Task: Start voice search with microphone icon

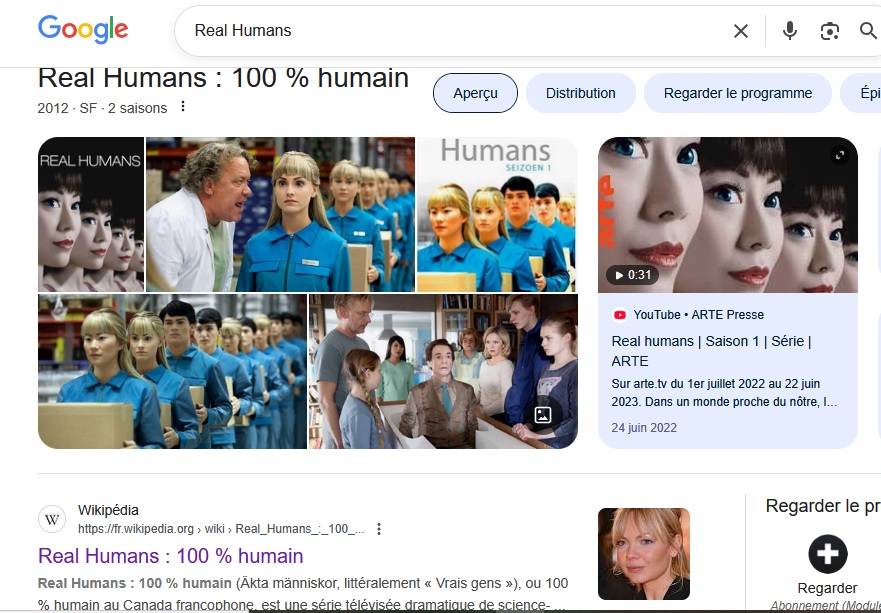Action: [x=790, y=31]
